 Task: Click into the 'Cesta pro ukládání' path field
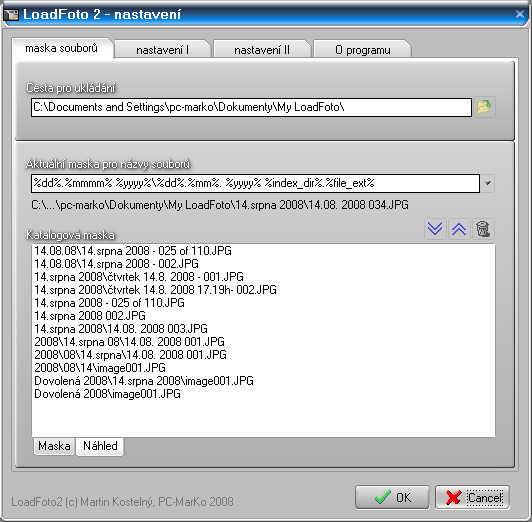point(251,107)
